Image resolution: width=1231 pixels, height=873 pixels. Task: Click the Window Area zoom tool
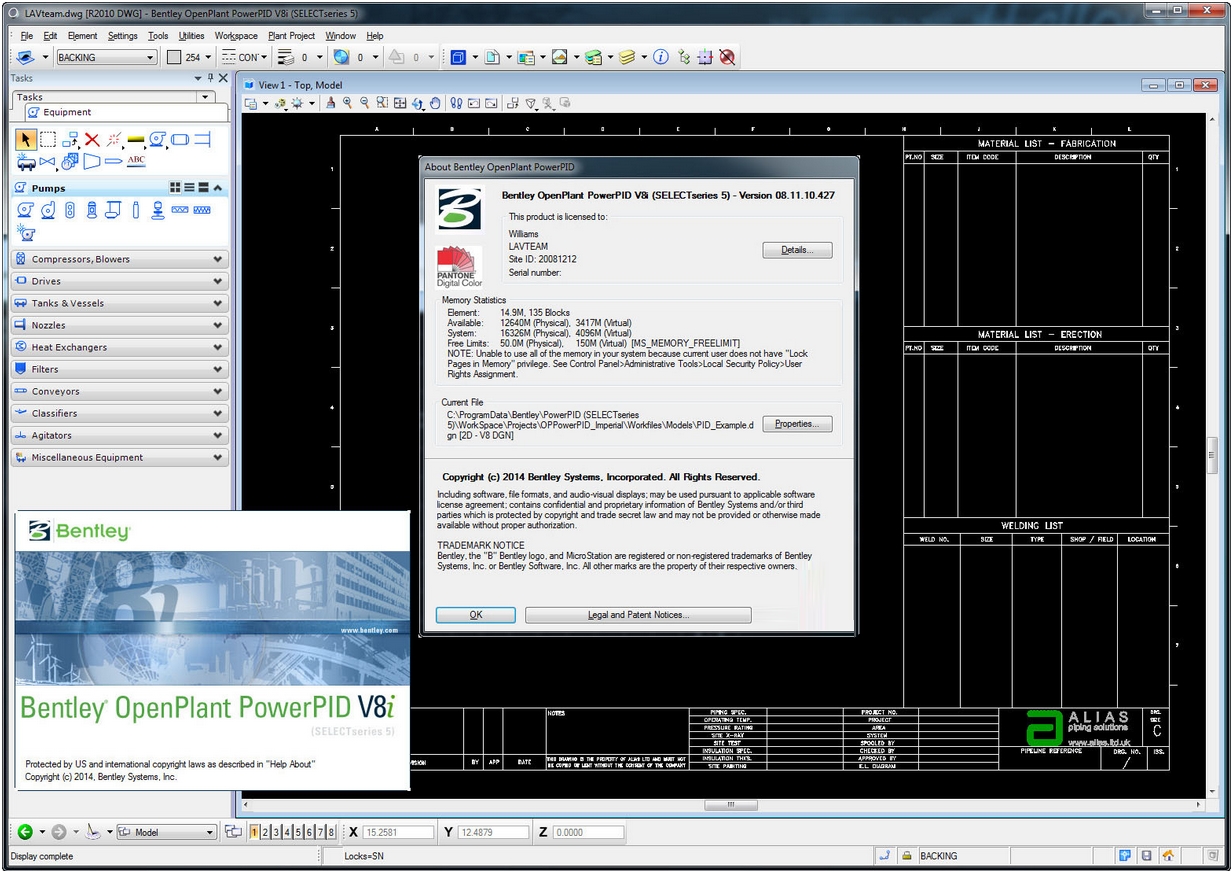(x=382, y=102)
